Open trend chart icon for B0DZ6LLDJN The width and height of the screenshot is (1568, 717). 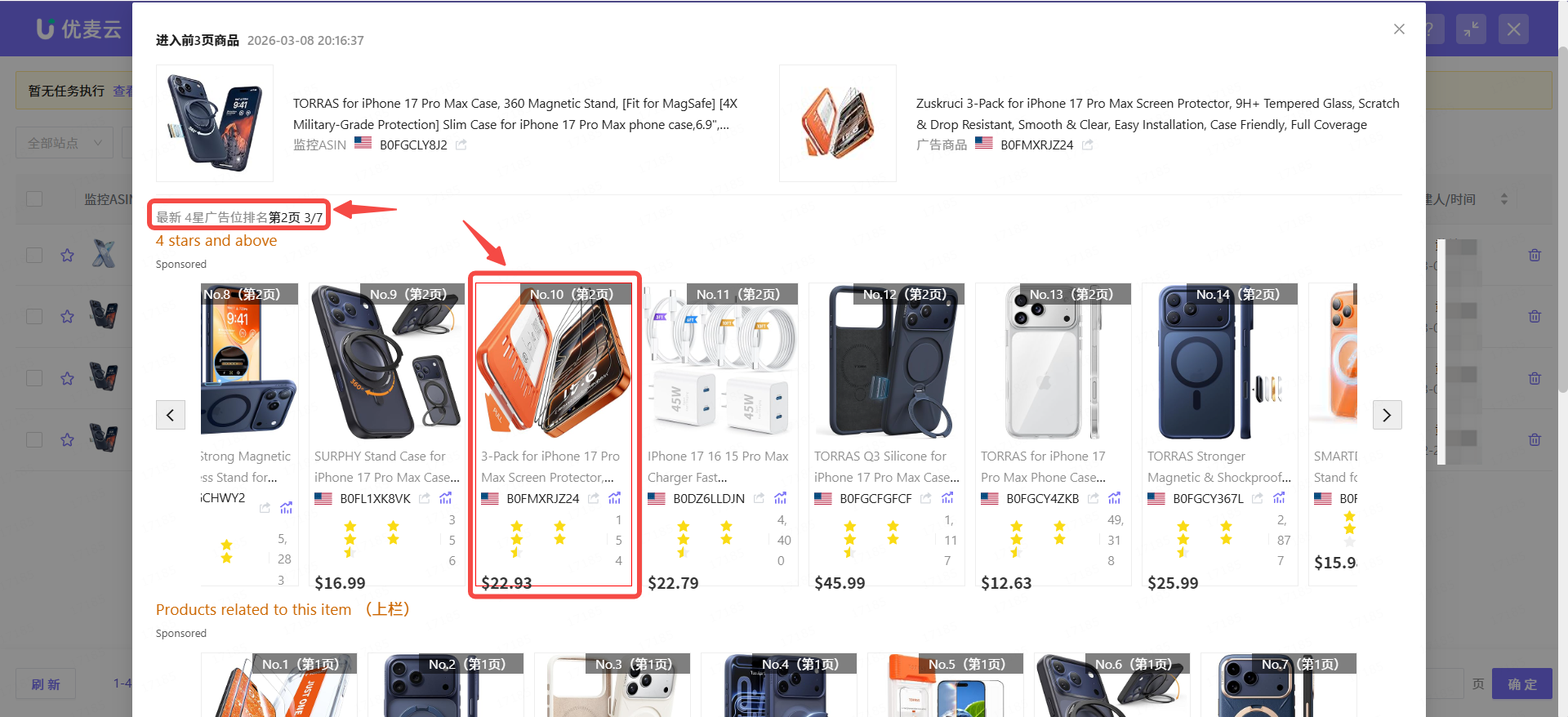point(781,498)
